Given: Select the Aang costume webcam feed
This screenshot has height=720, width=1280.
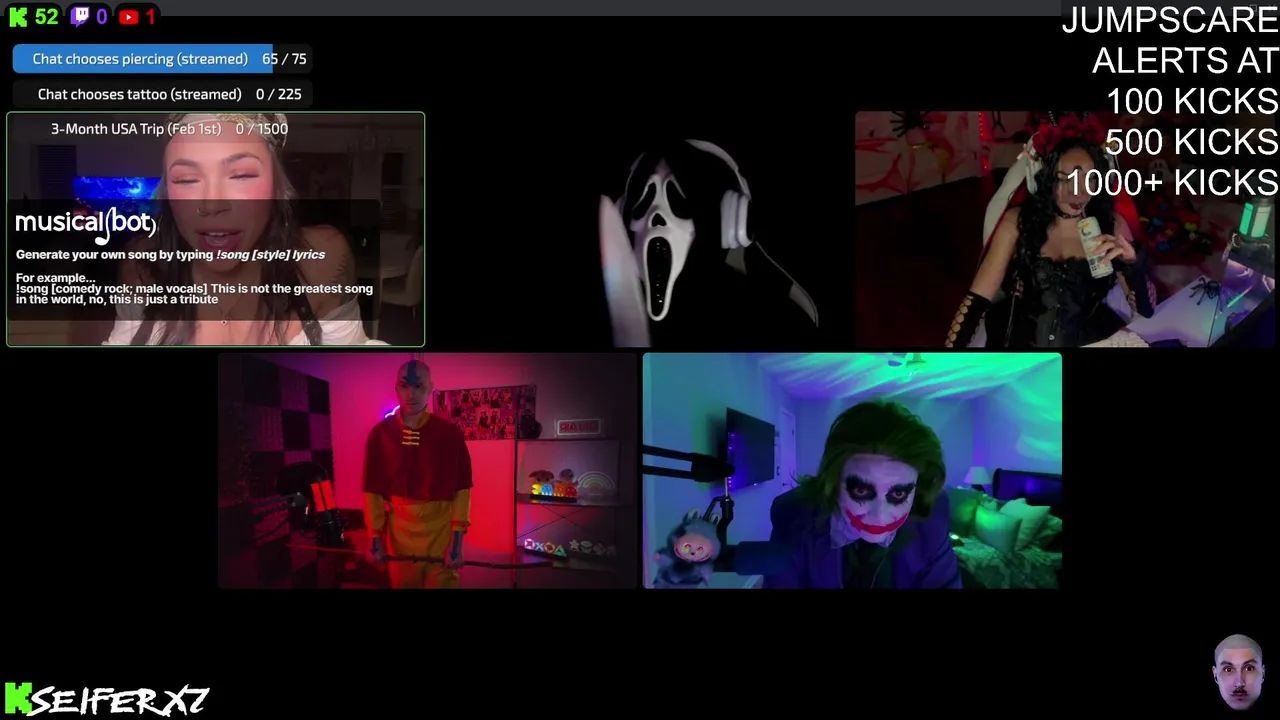Looking at the screenshot, I should (427, 471).
